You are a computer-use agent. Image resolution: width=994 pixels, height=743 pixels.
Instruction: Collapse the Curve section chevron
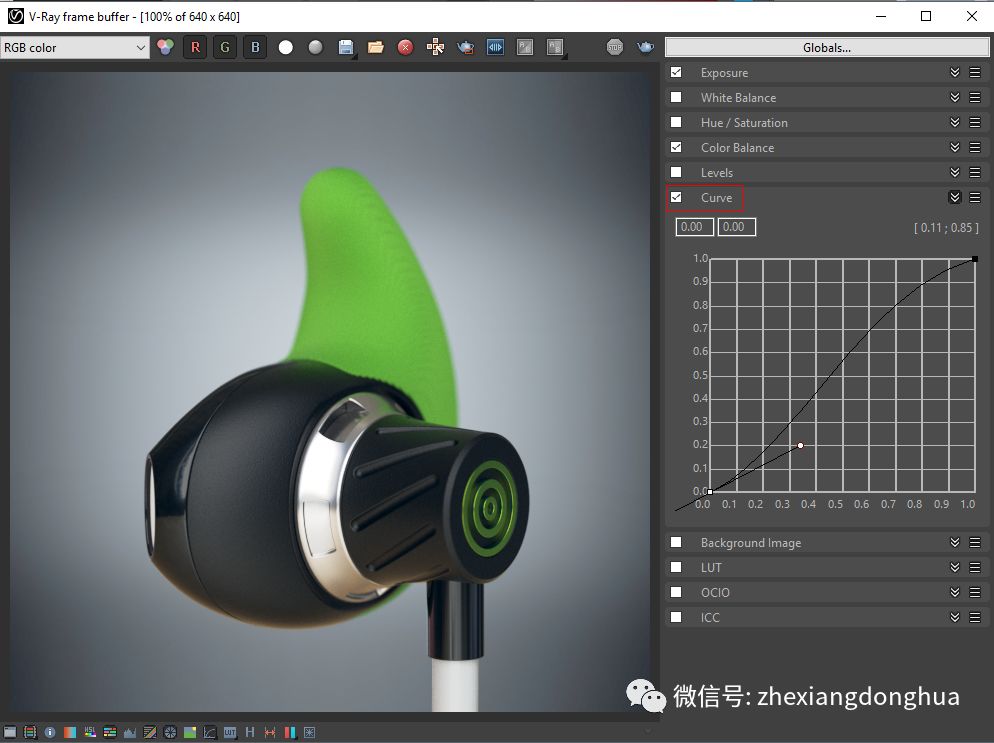(955, 197)
